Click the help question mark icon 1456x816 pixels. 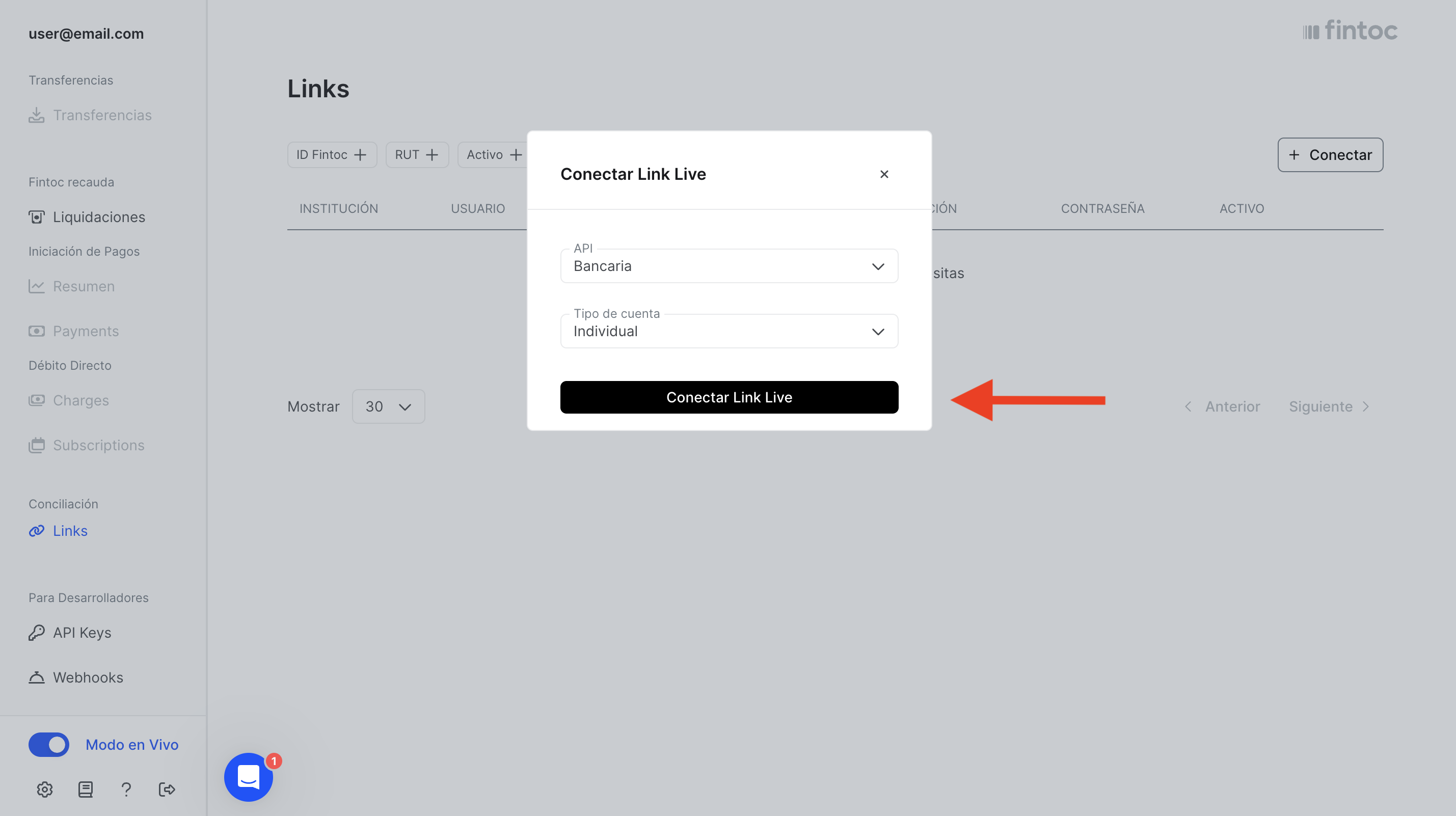[126, 789]
